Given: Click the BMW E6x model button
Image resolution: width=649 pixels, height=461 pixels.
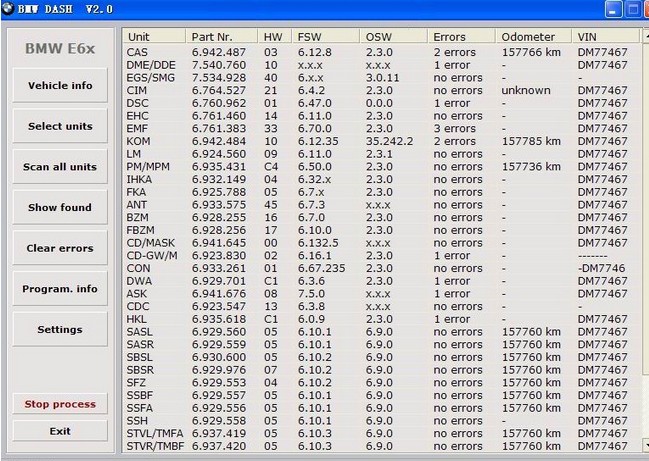Looking at the screenshot, I should tap(60, 48).
